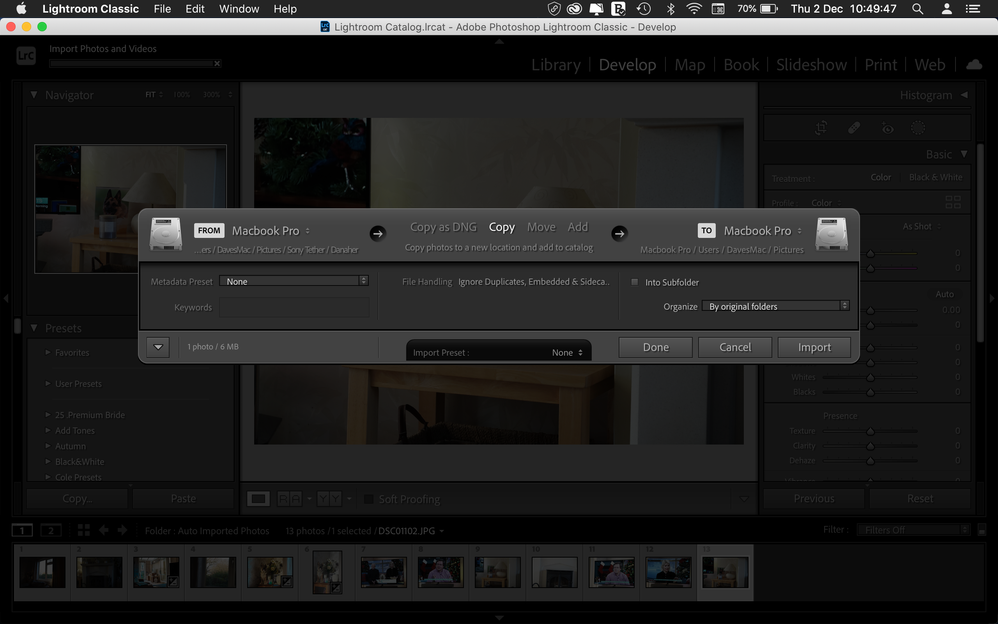Screen dimensions: 998x624
Task: Toggle Soft Proofing on
Action: click(x=368, y=498)
